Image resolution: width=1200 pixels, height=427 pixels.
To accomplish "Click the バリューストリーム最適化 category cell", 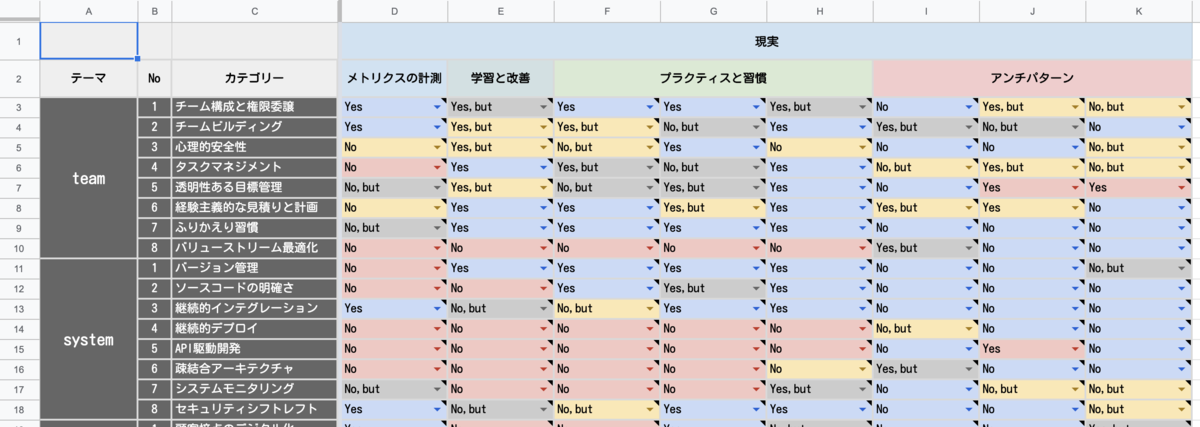I will pos(254,247).
